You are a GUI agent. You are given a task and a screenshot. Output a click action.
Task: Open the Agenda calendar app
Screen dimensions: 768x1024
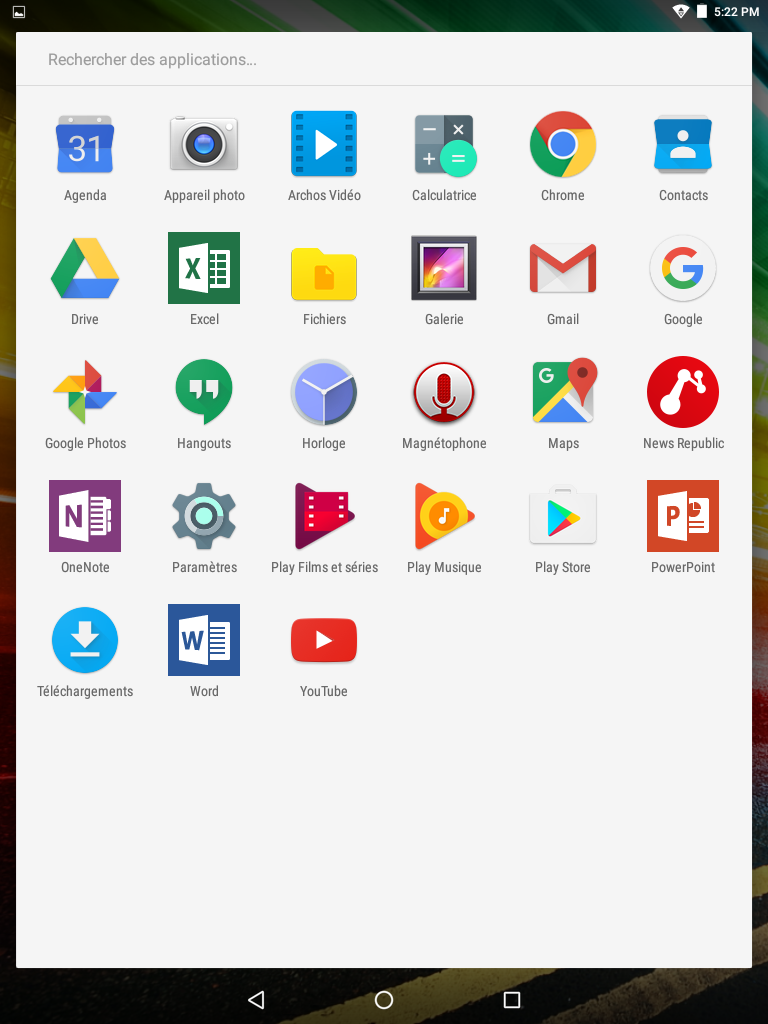click(85, 145)
